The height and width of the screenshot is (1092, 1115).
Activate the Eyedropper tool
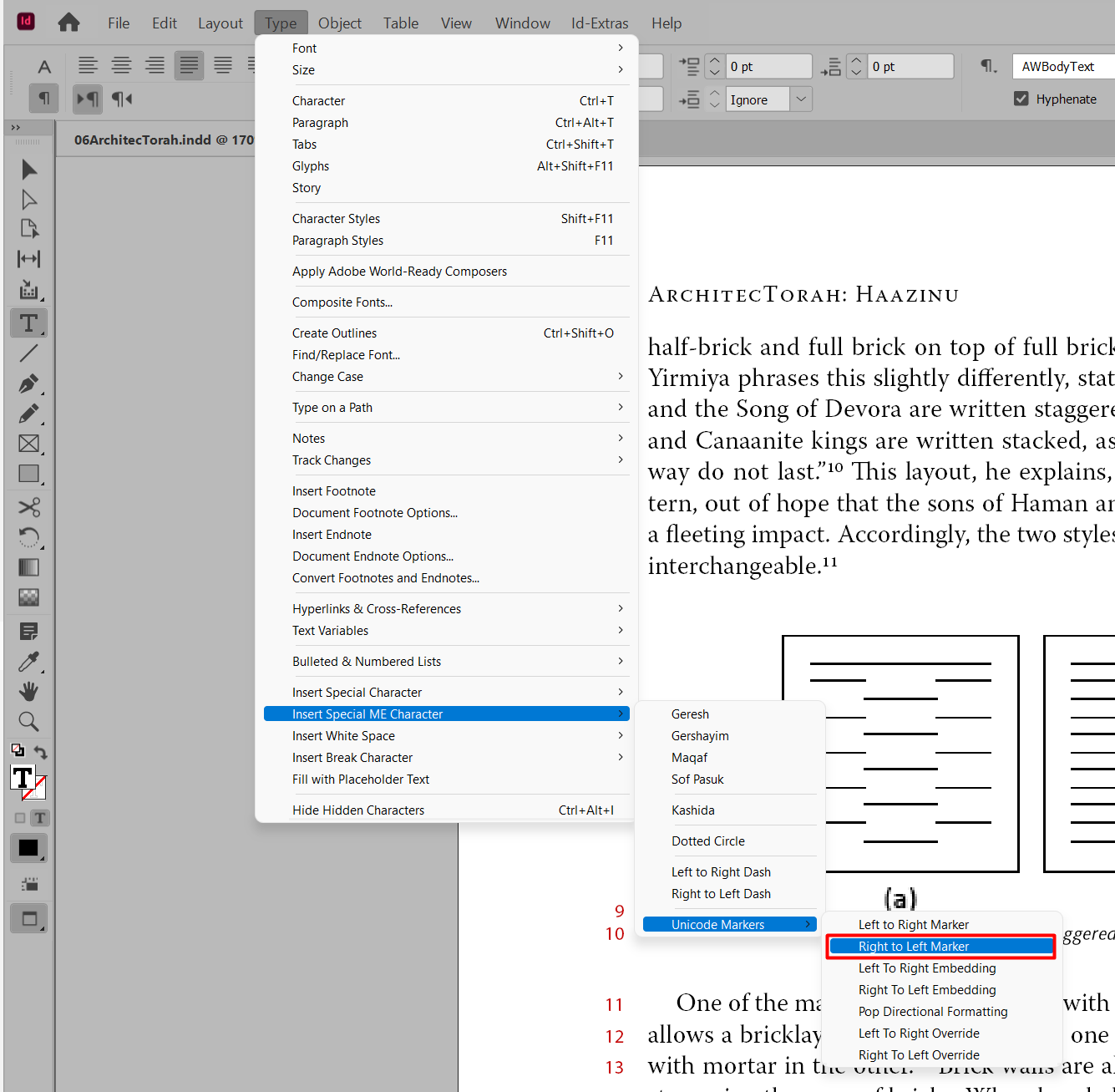tap(28, 662)
